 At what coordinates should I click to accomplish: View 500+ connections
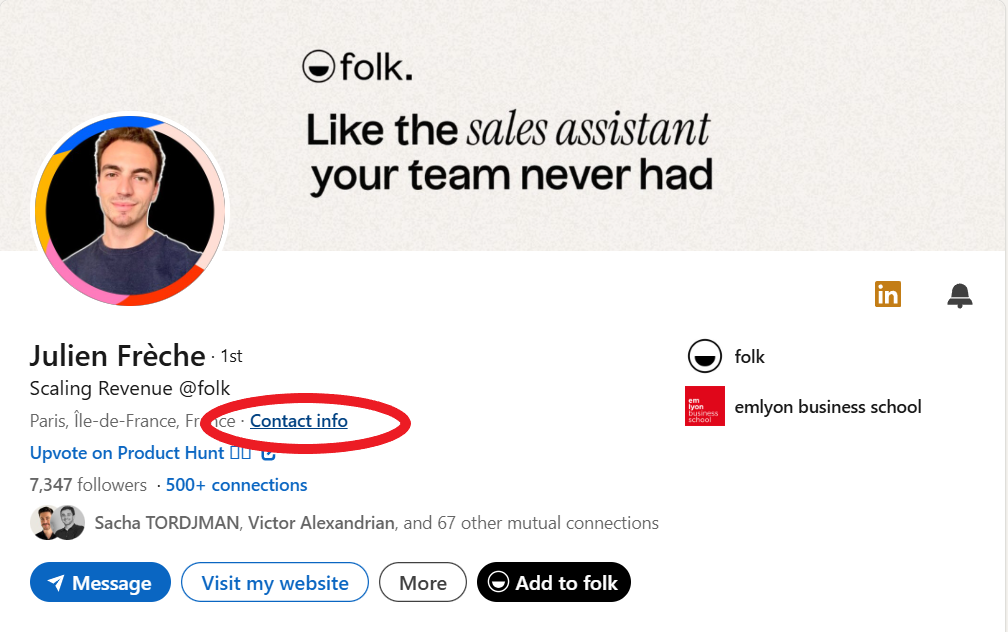pyautogui.click(x=236, y=484)
